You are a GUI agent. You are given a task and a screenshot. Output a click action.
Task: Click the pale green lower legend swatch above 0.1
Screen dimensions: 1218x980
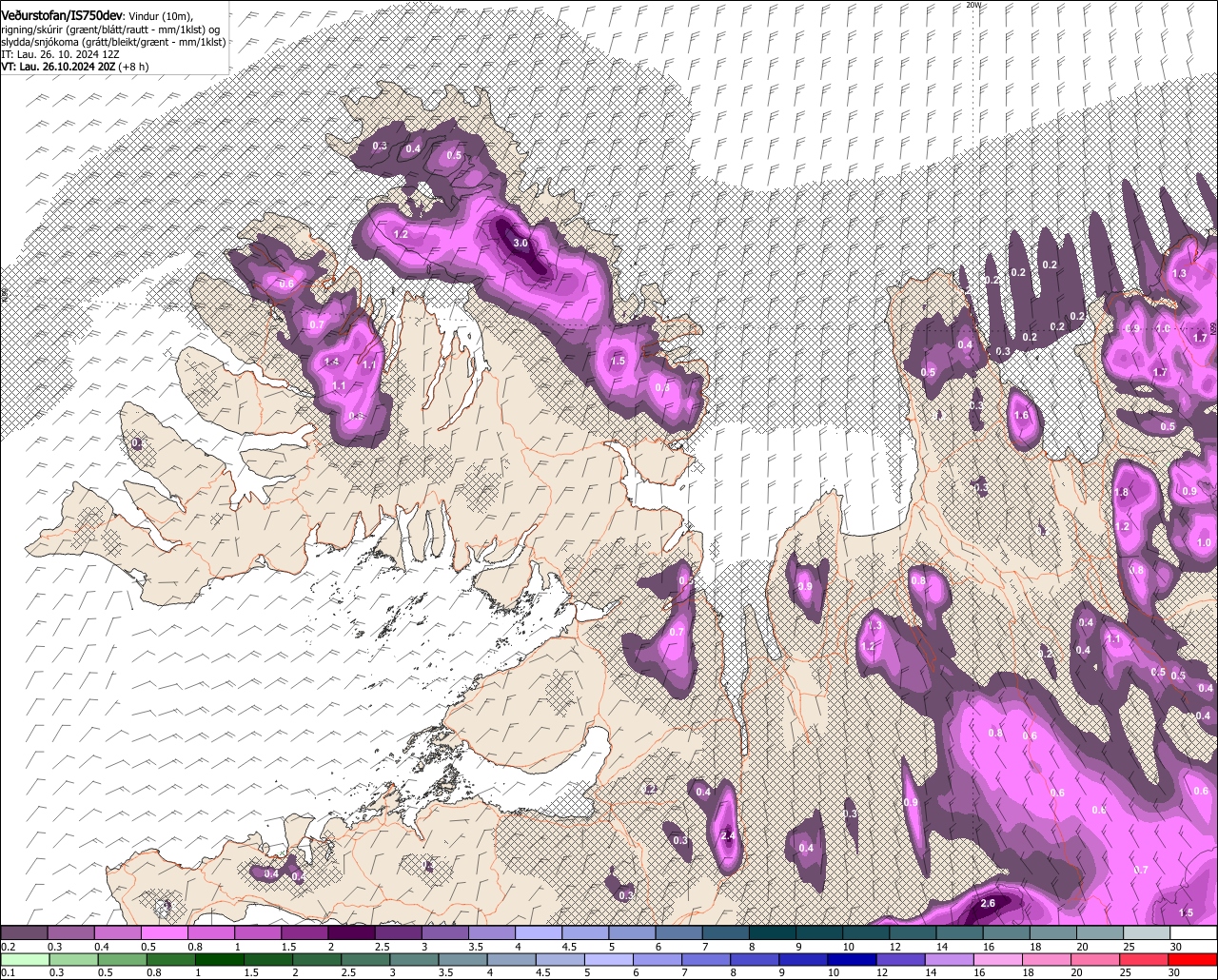(24, 959)
